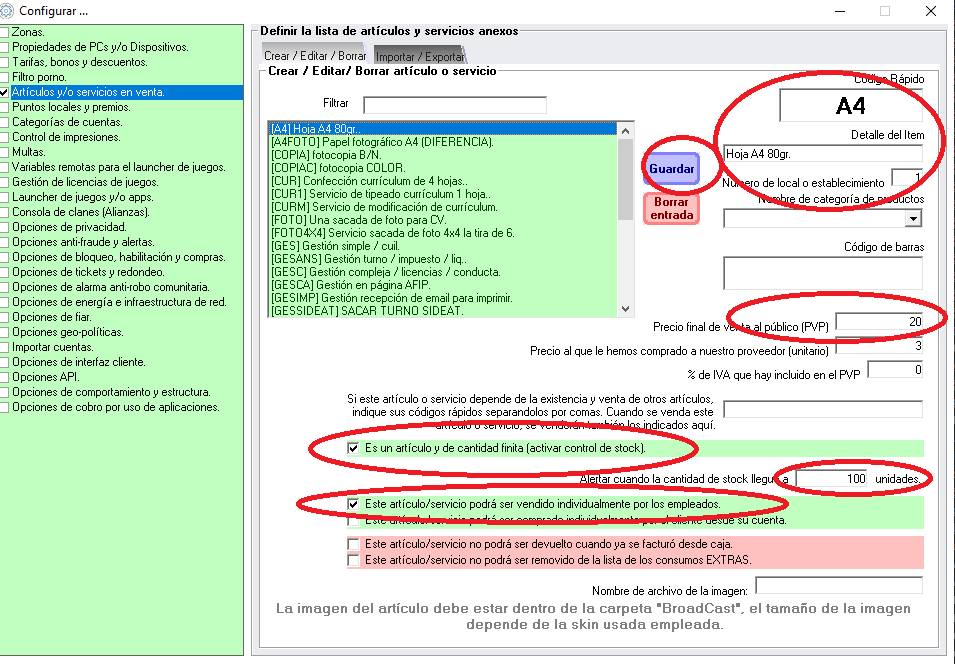Select [COPIA] fotocopia B/N. item
955x664 pixels.
443,155
